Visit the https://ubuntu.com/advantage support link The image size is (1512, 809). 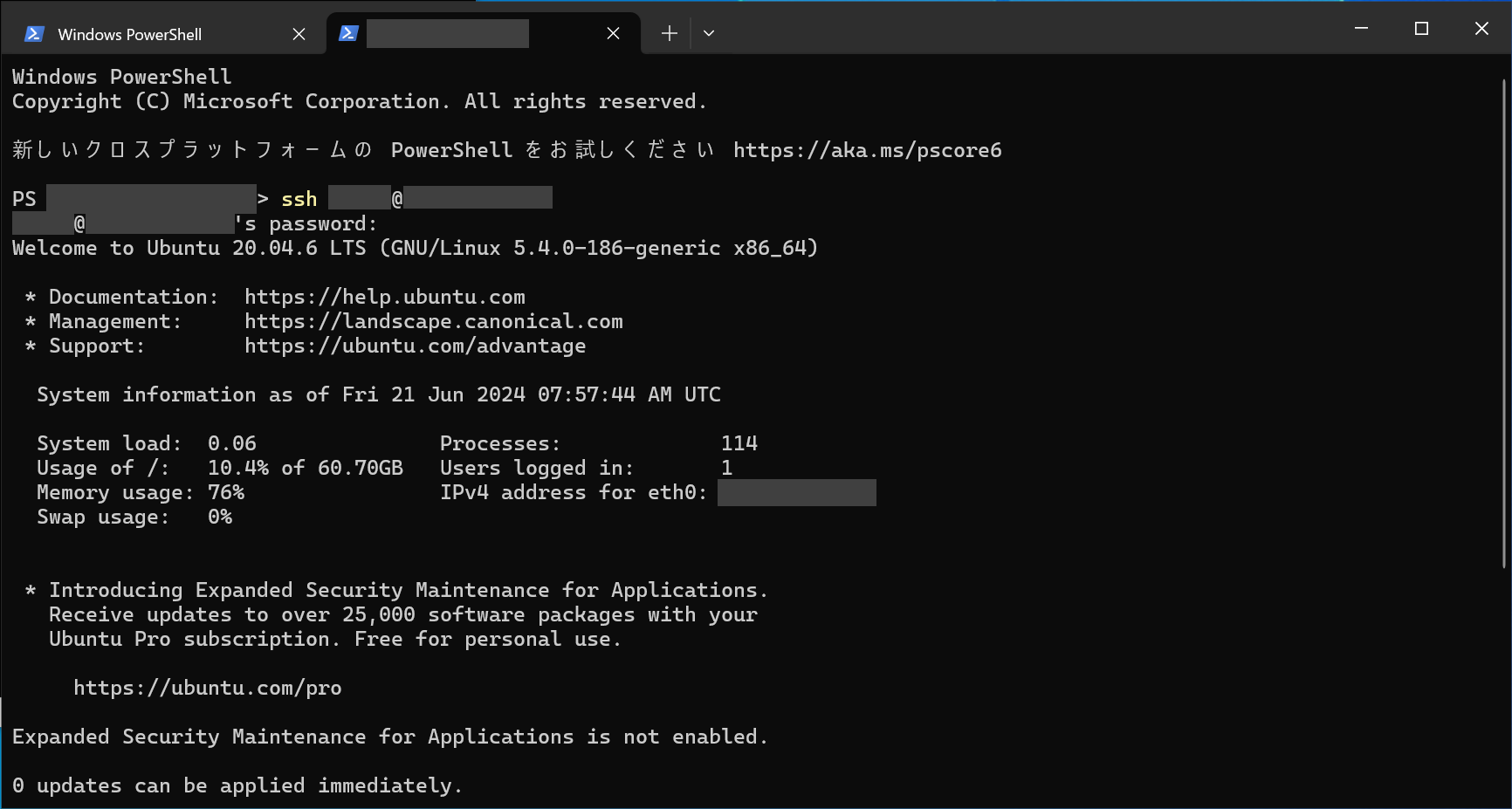coord(415,346)
